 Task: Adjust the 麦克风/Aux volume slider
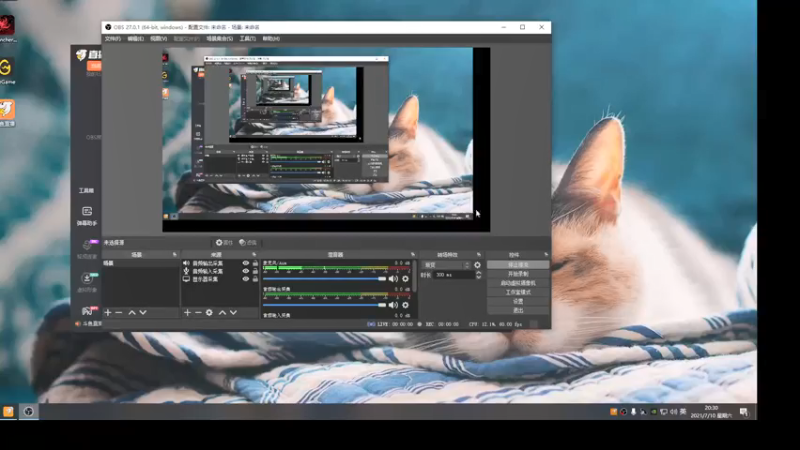[324, 279]
